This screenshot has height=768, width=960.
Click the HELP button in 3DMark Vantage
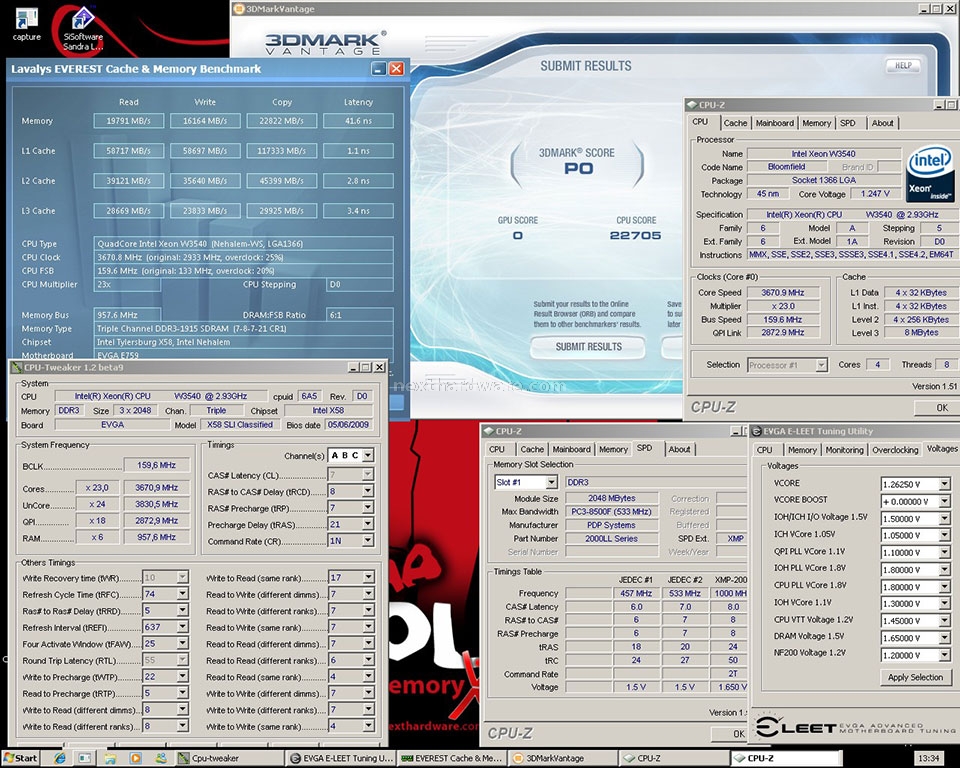[x=903, y=66]
